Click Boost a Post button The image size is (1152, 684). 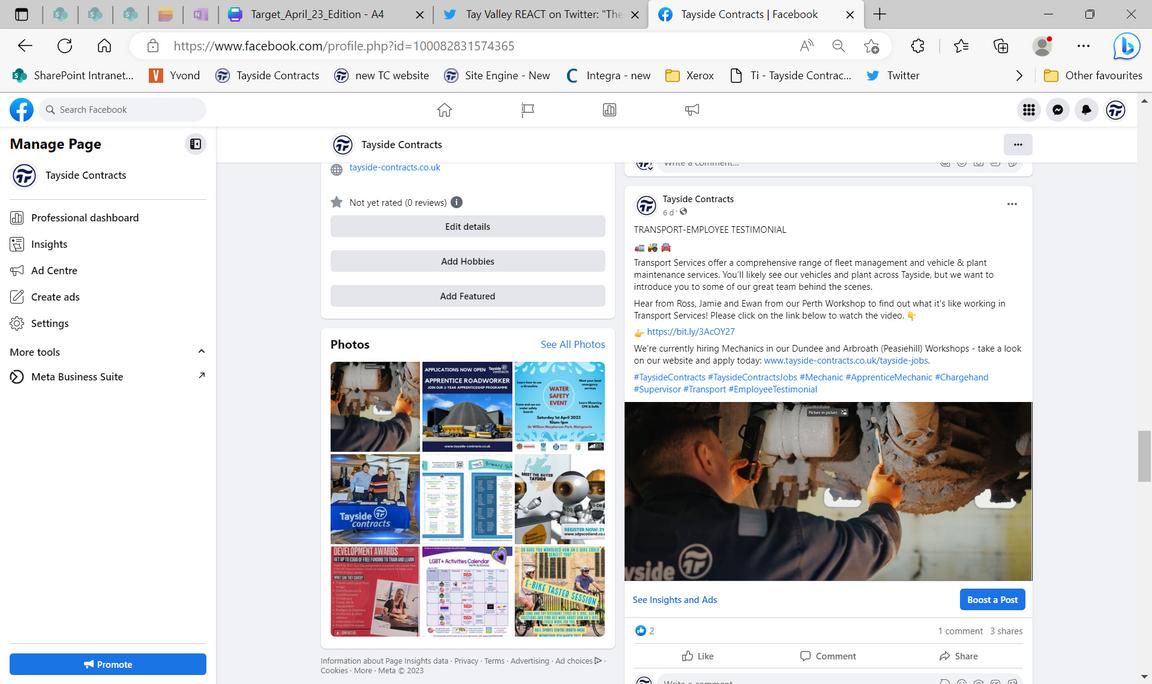[992, 600]
